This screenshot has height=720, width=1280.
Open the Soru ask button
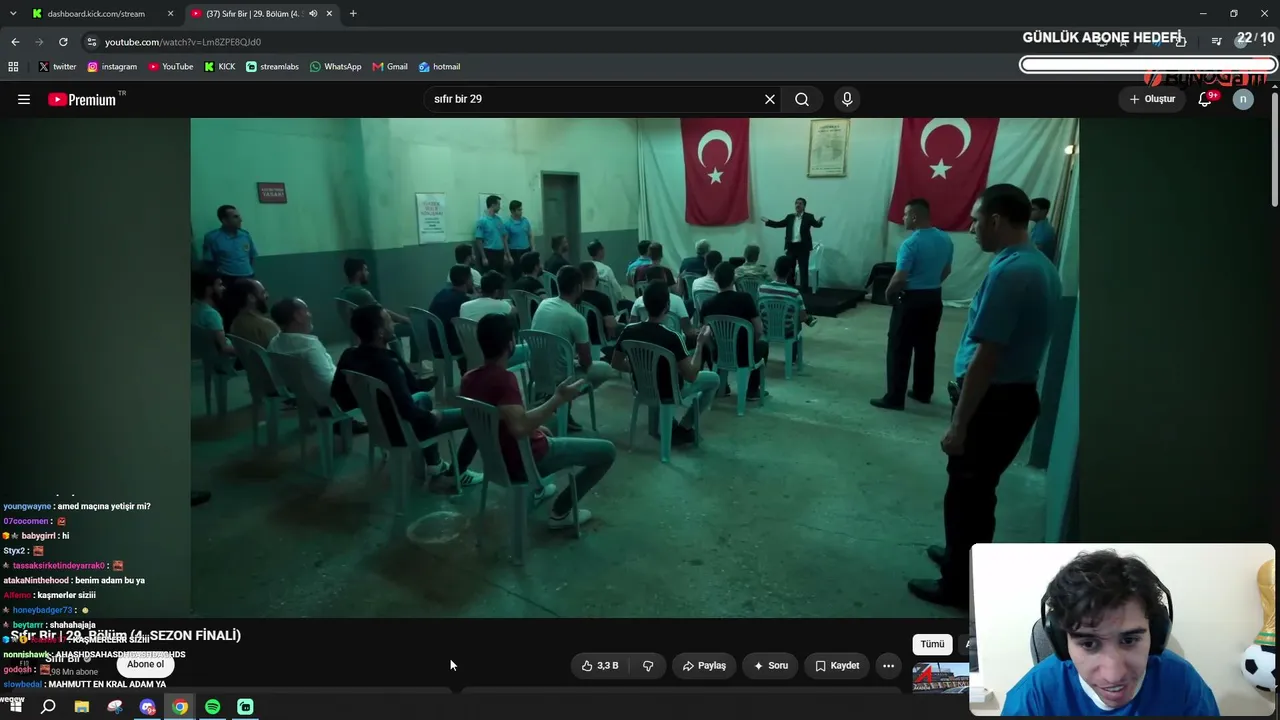(x=771, y=665)
